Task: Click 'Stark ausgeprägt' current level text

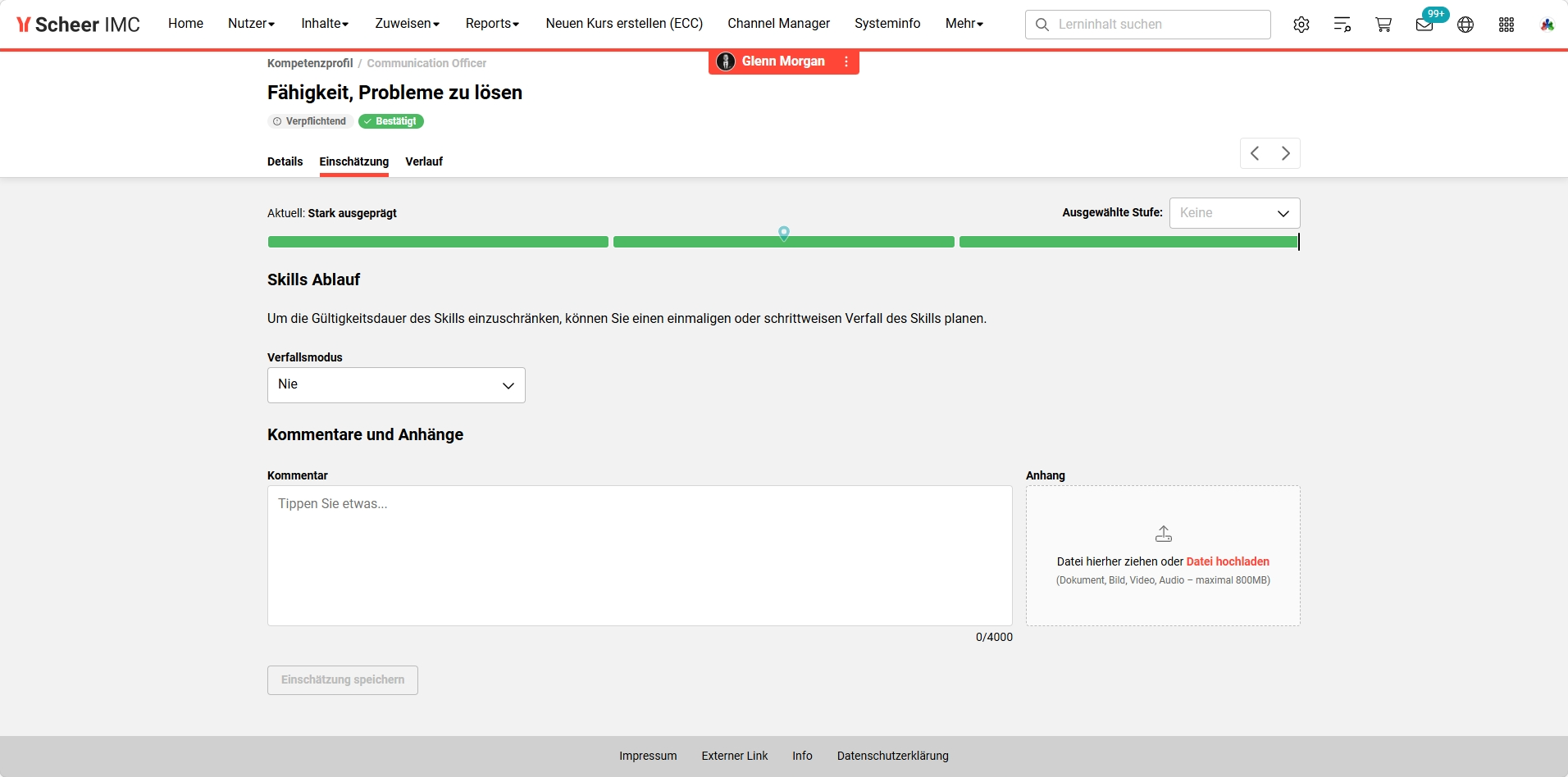Action: pyautogui.click(x=353, y=213)
